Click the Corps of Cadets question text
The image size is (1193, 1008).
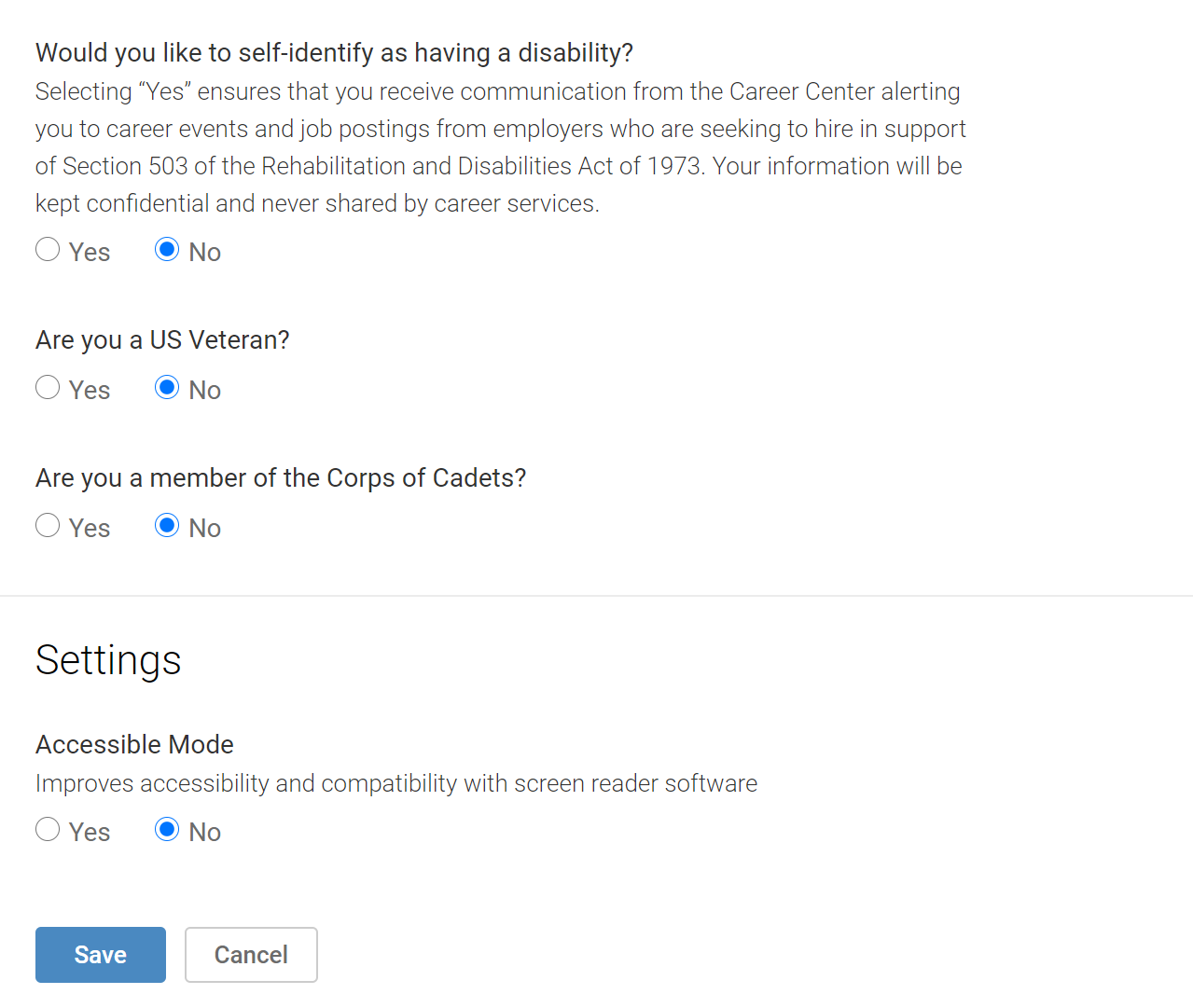pyautogui.click(x=281, y=478)
